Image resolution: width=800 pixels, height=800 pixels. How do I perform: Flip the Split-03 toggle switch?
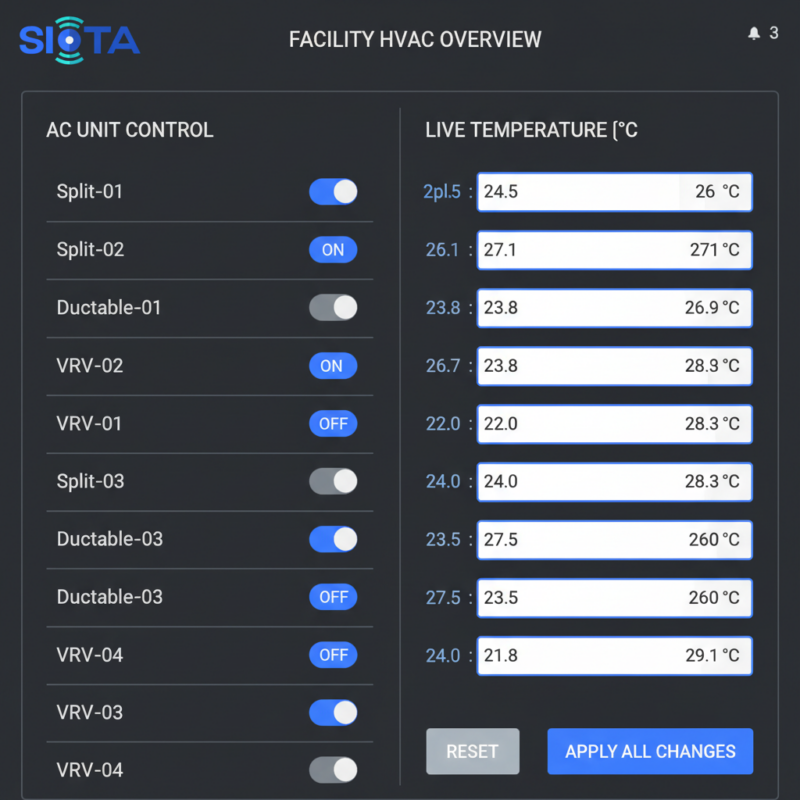333,481
